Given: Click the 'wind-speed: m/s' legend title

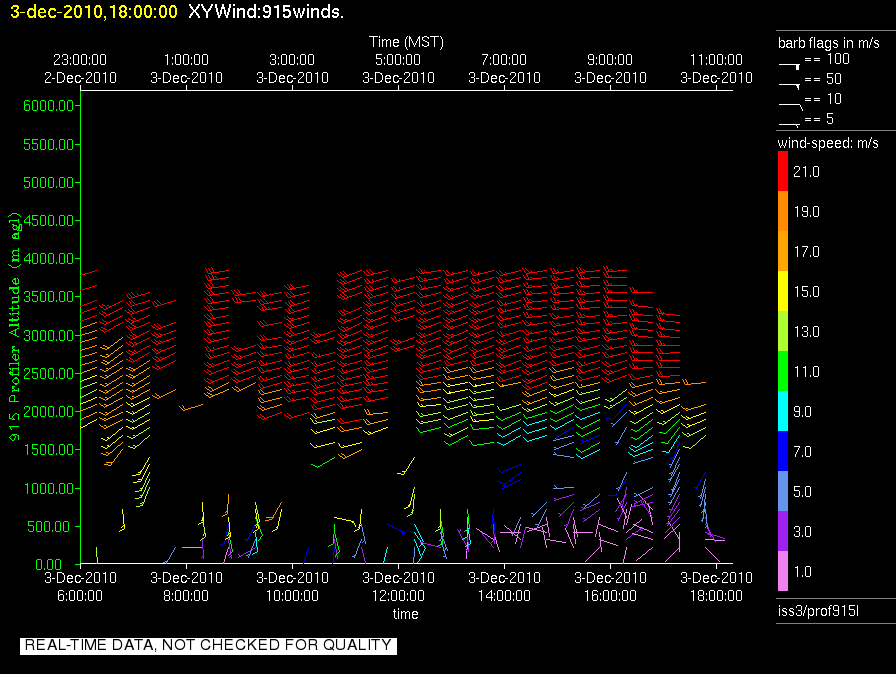Looking at the screenshot, I should (828, 143).
